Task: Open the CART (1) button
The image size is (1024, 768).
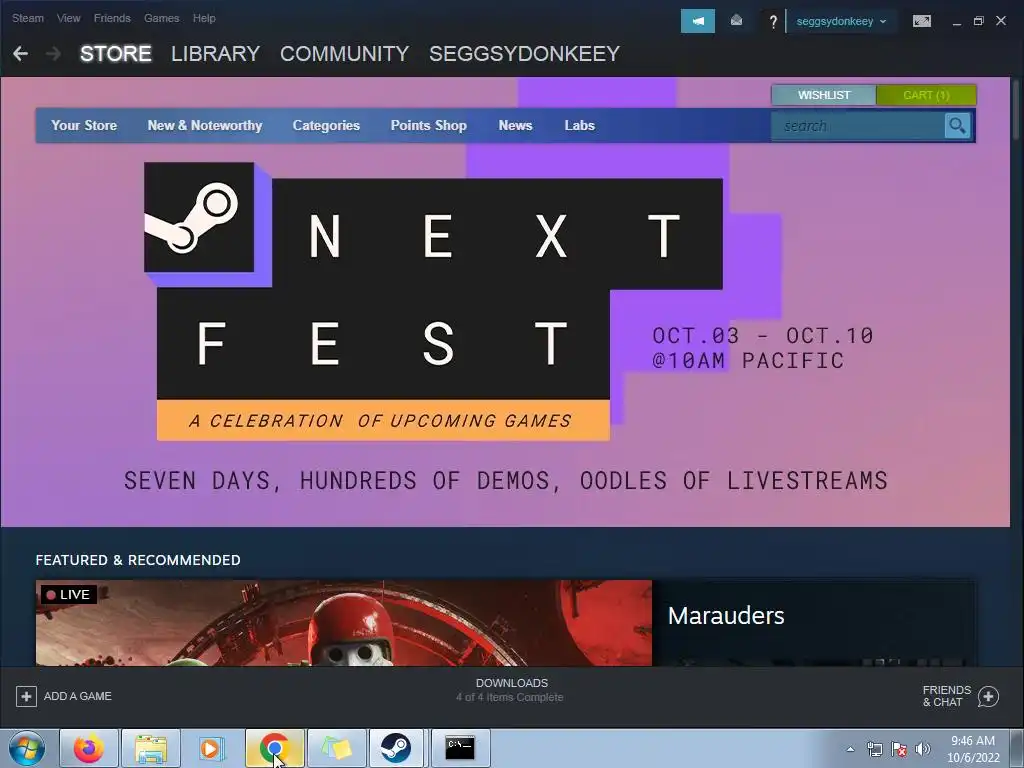Action: point(926,95)
